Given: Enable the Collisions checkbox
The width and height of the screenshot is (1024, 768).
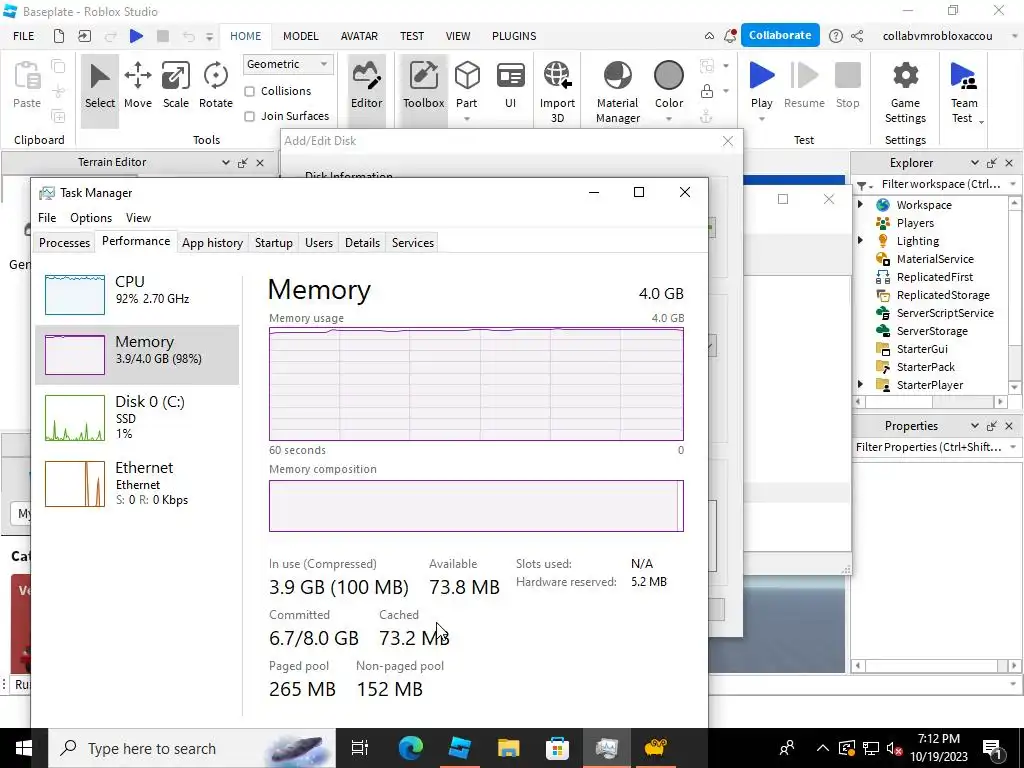Looking at the screenshot, I should click(249, 91).
